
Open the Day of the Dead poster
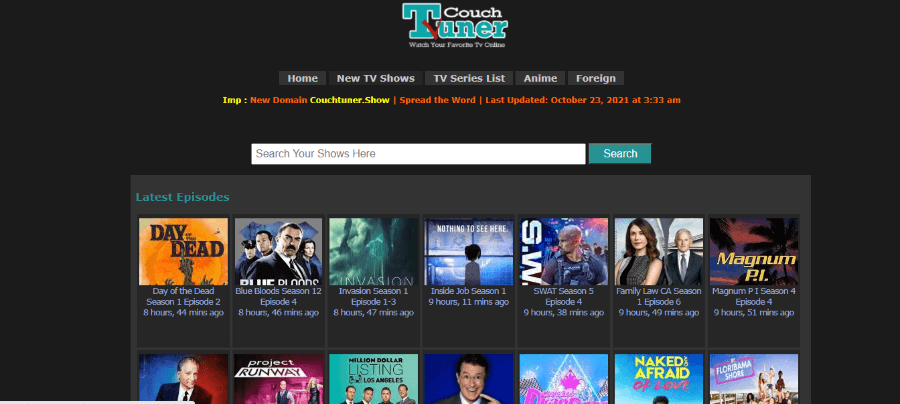[x=183, y=251]
